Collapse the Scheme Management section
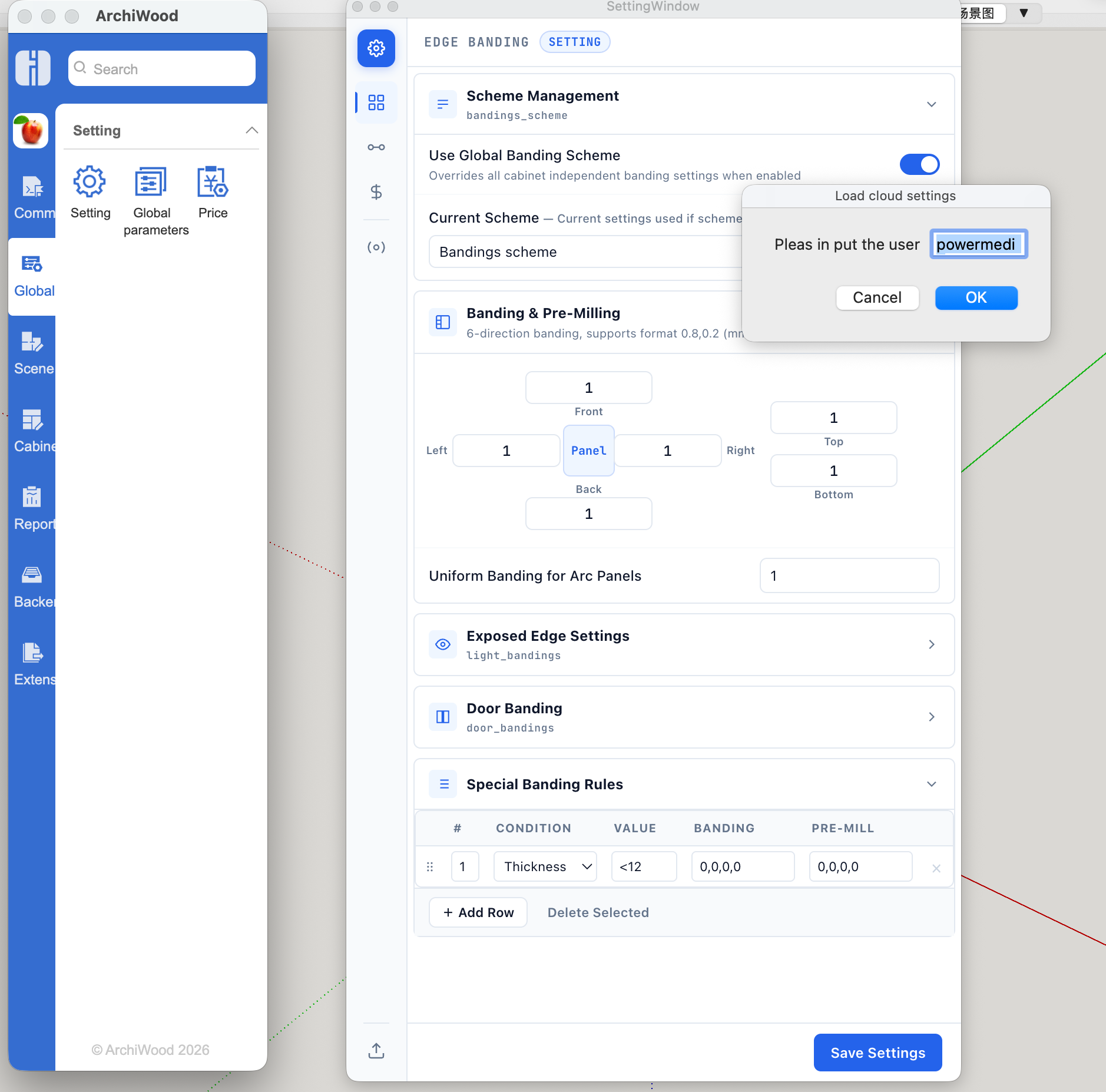 tap(932, 104)
